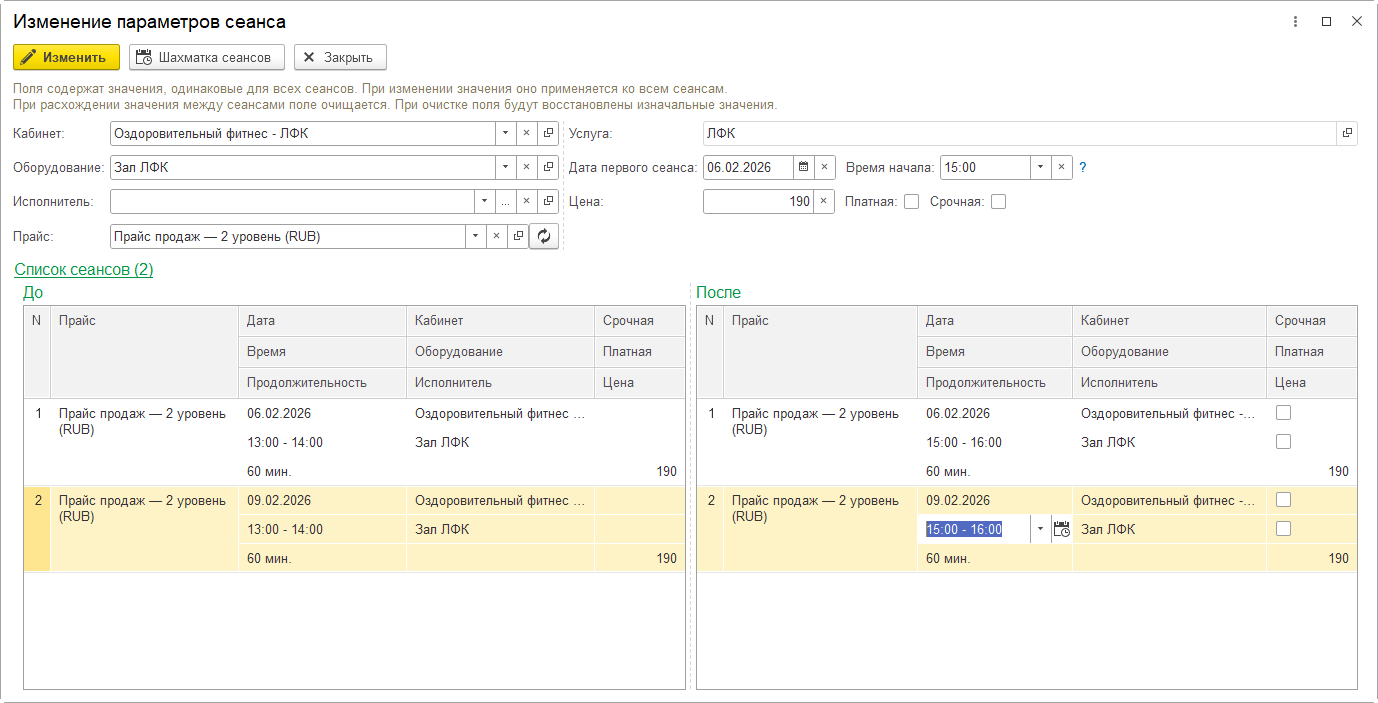Viewport: 1378px width, 703px height.
Task: Click the schedule icon in the edited time cell
Action: [x=1061, y=530]
